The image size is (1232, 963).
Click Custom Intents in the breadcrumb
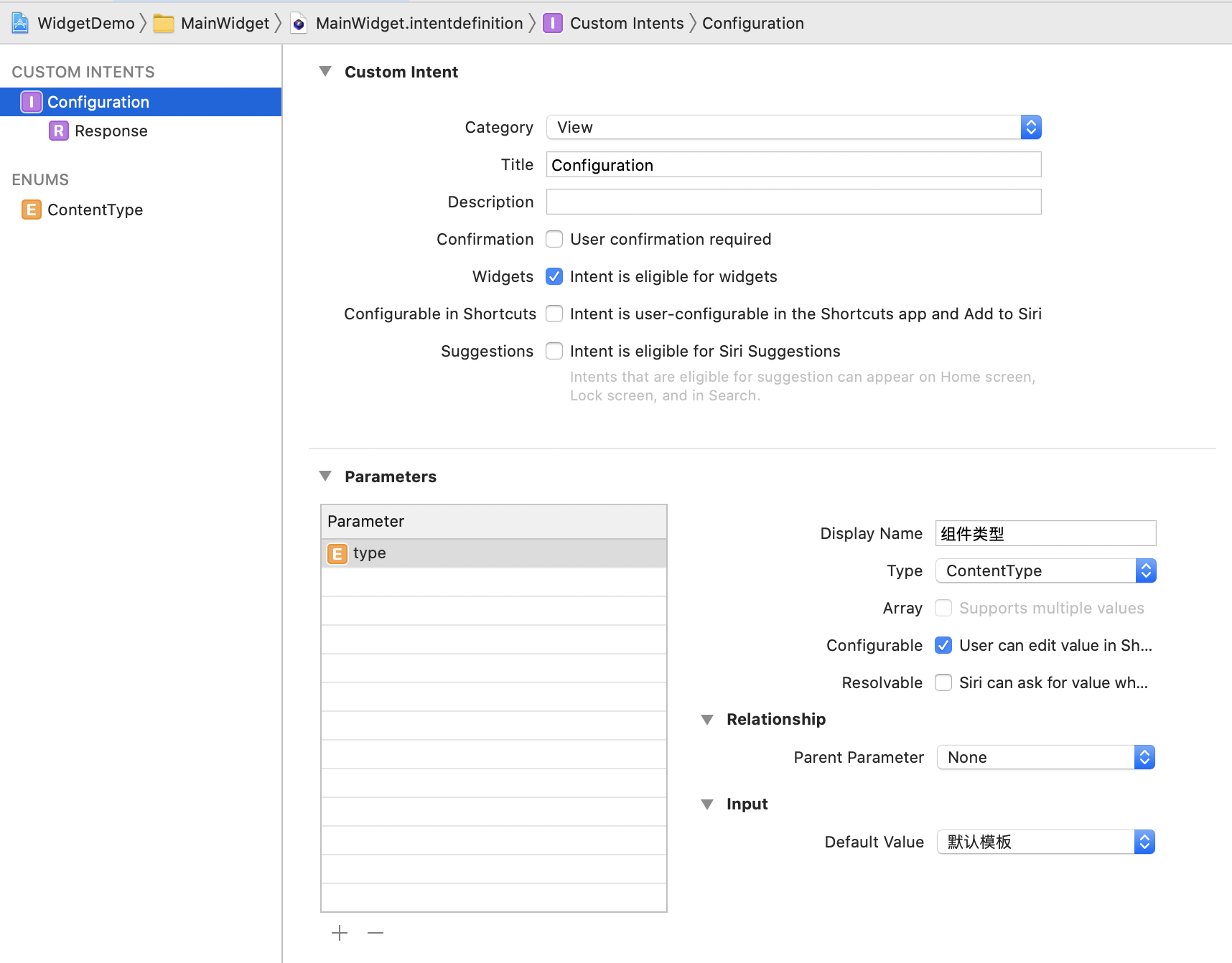coord(627,24)
